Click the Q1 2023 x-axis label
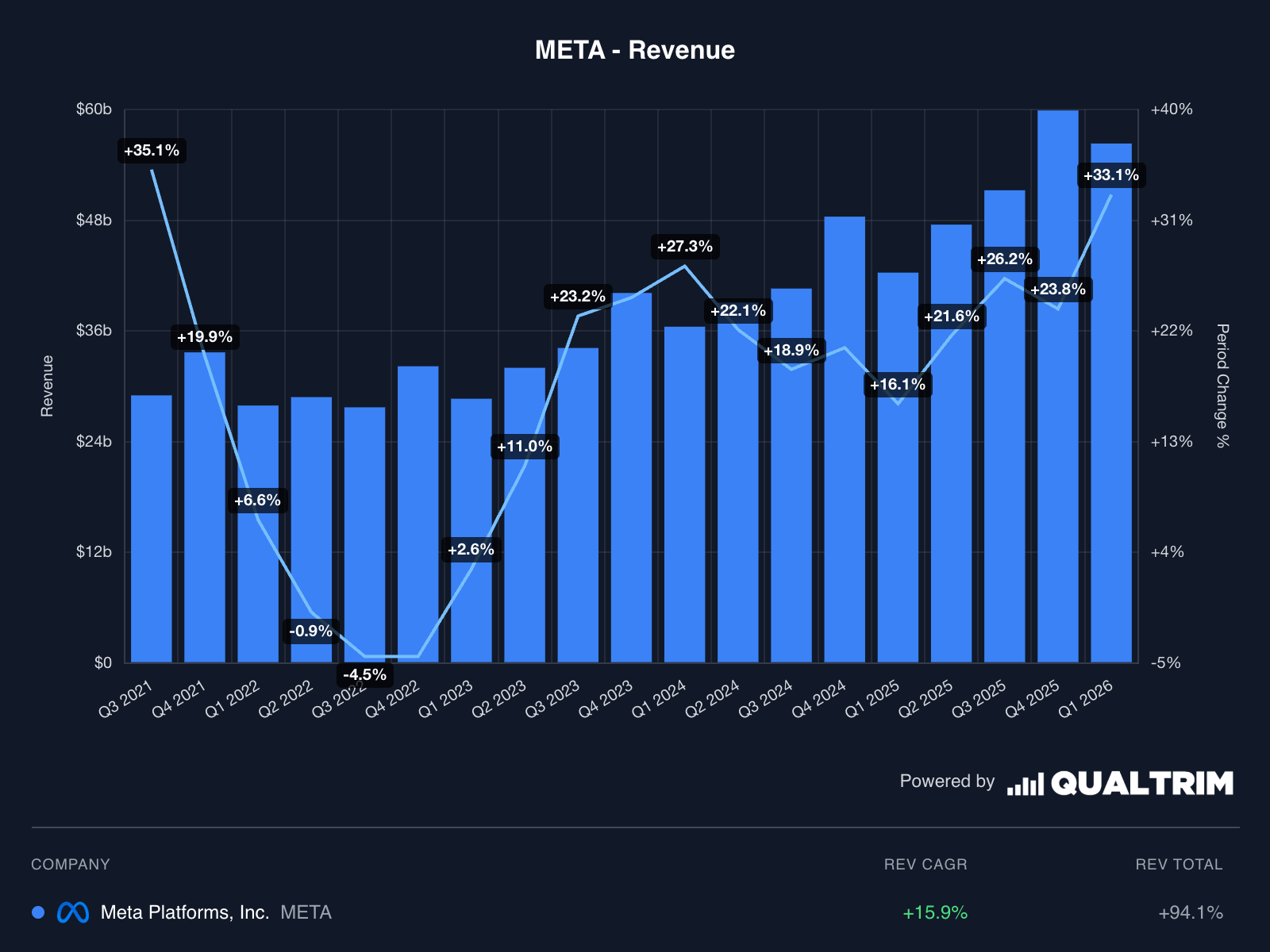 coord(445,699)
